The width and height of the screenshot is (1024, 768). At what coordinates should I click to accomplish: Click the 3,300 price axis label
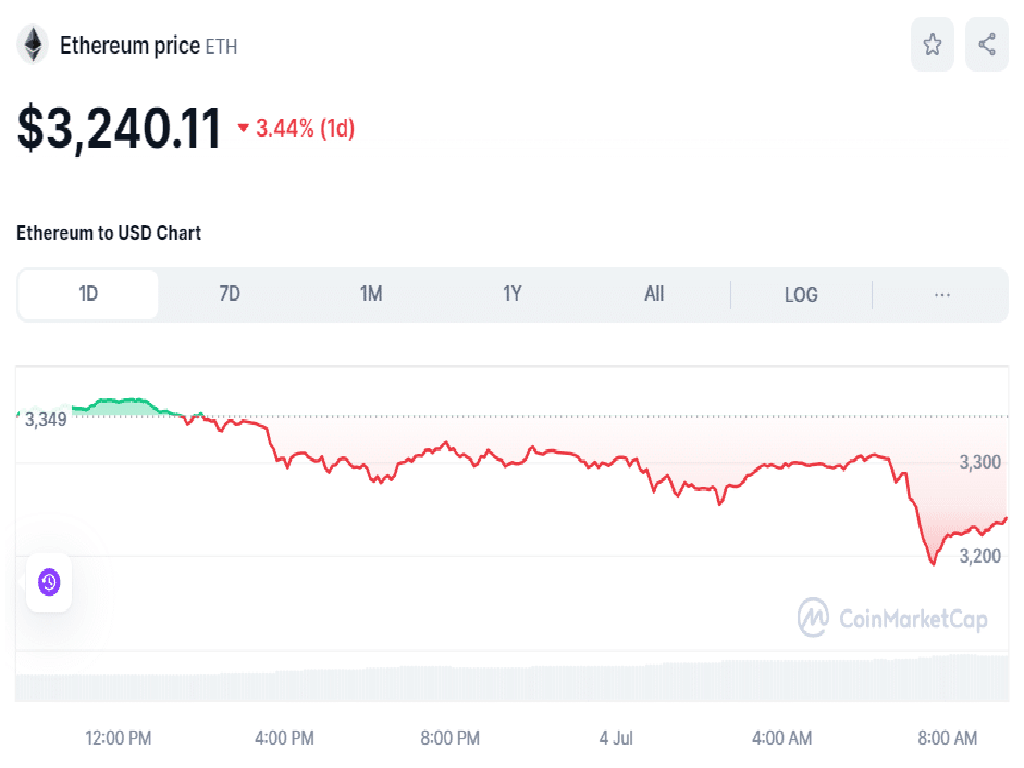(980, 462)
